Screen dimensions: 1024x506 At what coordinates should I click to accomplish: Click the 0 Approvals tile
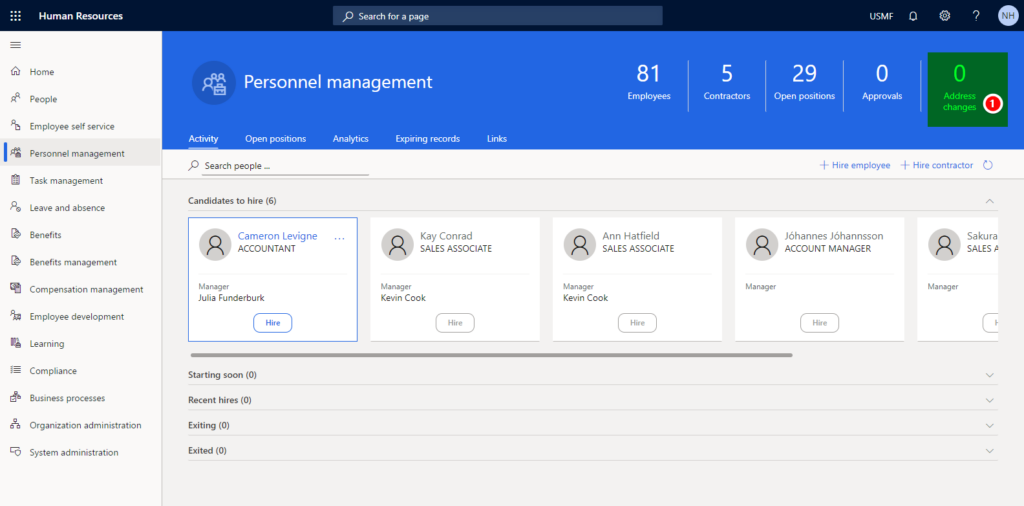pyautogui.click(x=882, y=82)
